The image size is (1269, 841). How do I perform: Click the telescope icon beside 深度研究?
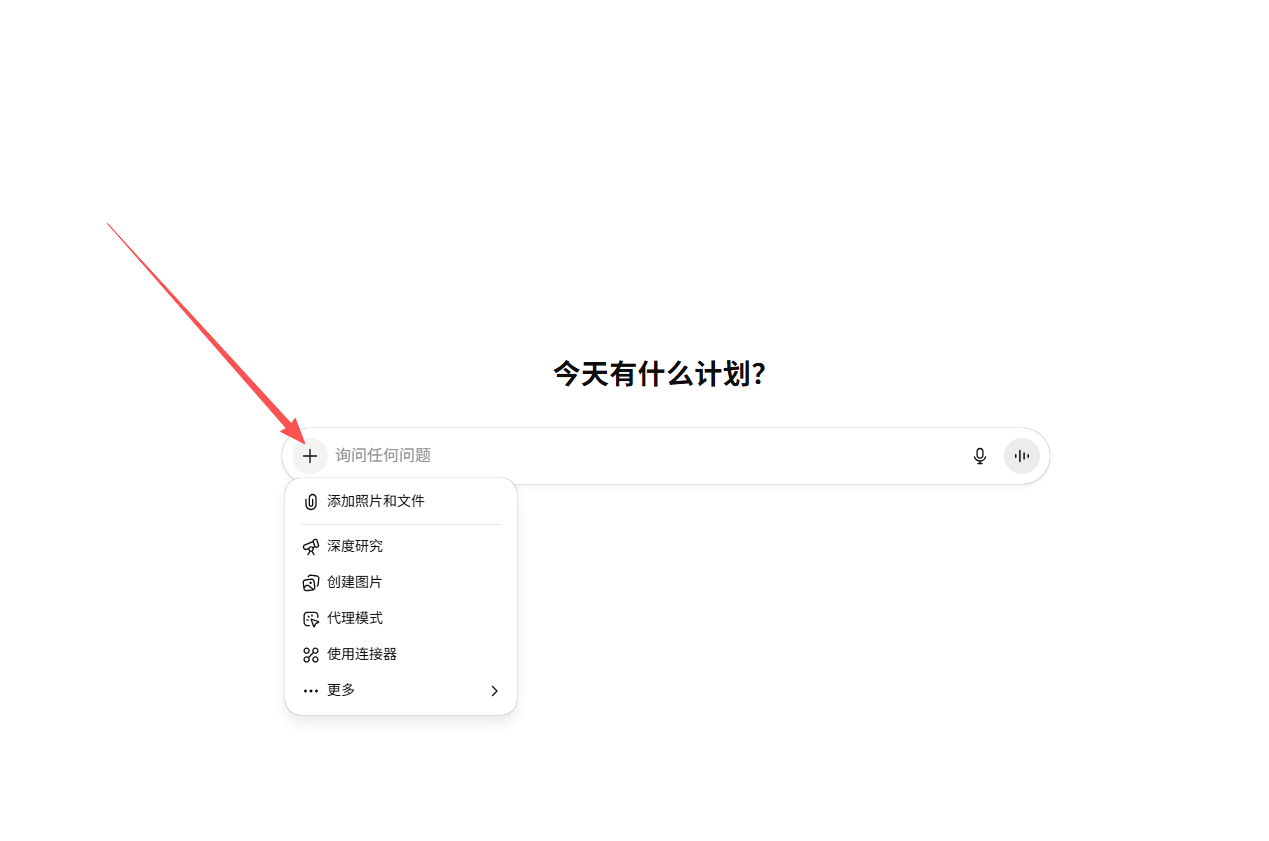click(310, 545)
